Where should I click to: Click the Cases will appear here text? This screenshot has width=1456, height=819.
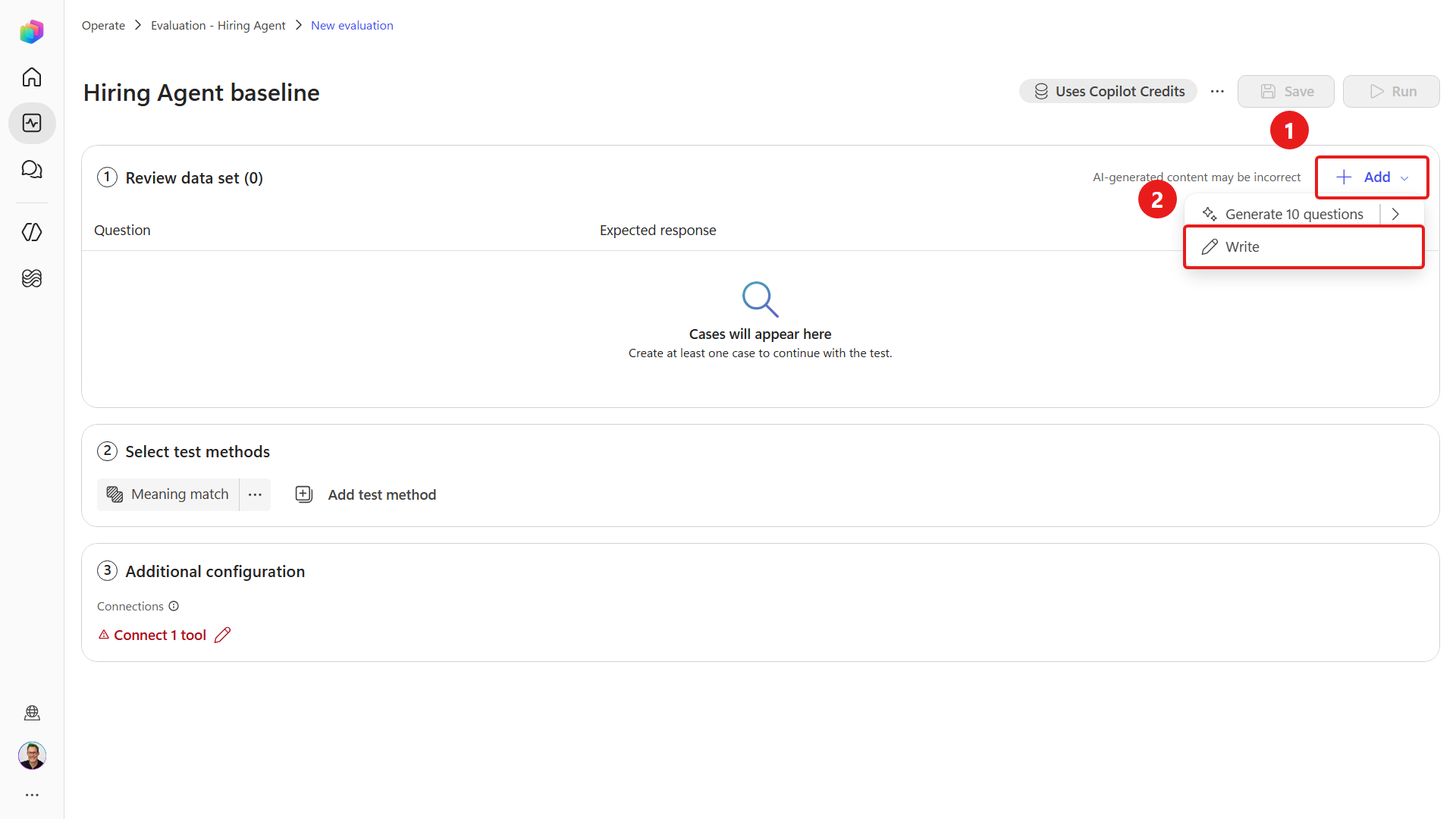click(761, 334)
